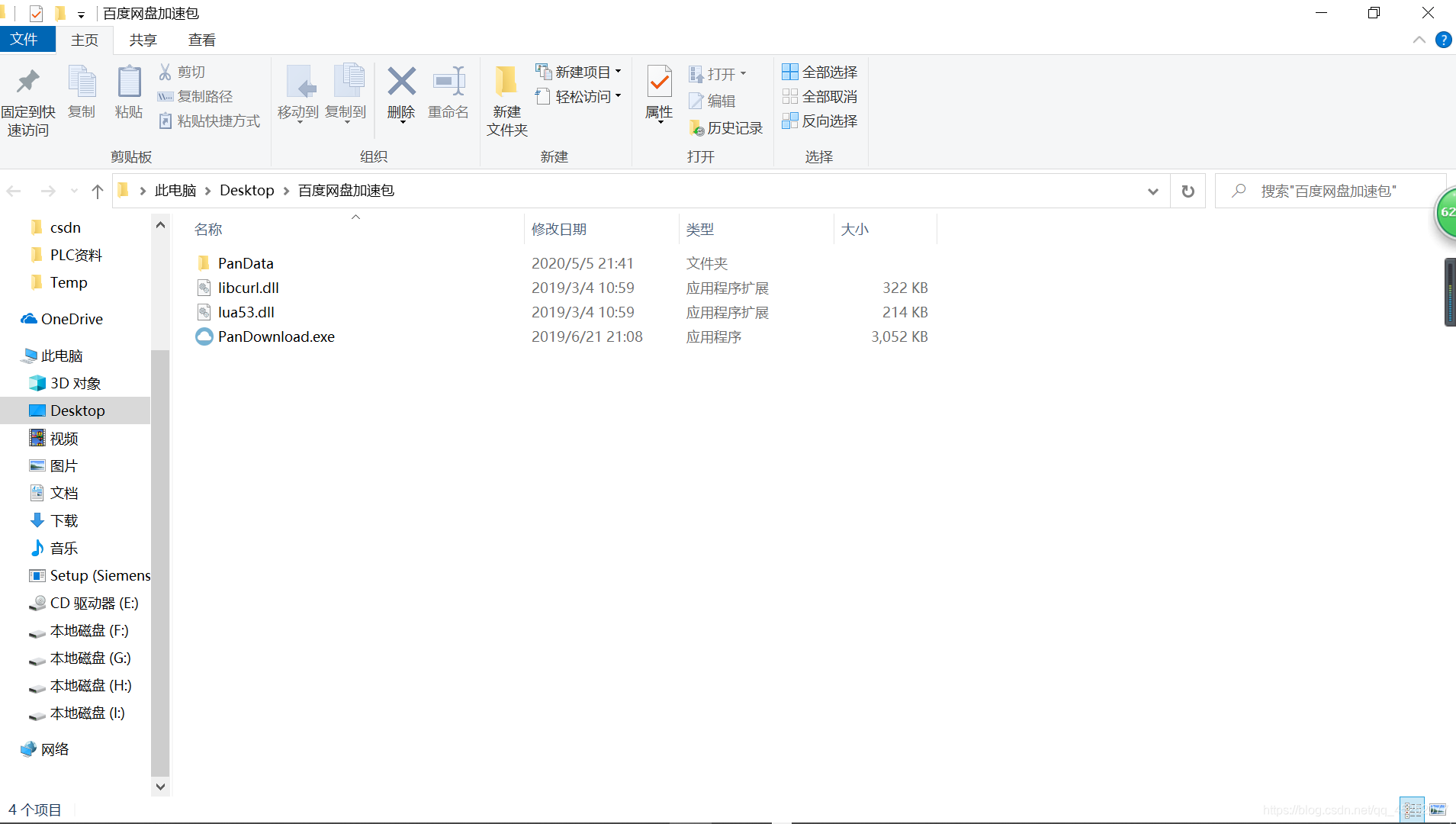This screenshot has height=824, width=1456.
Task: Expand Easy access (轻松访问) dropdown
Action: click(x=618, y=96)
